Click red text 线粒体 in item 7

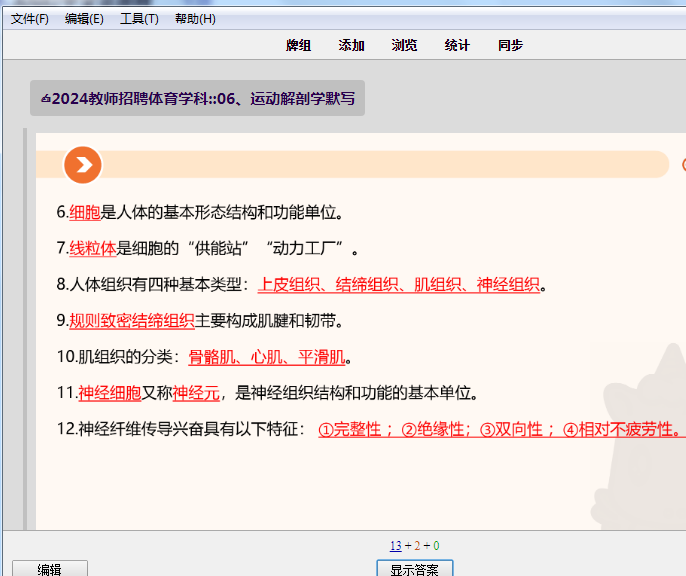tap(93, 248)
